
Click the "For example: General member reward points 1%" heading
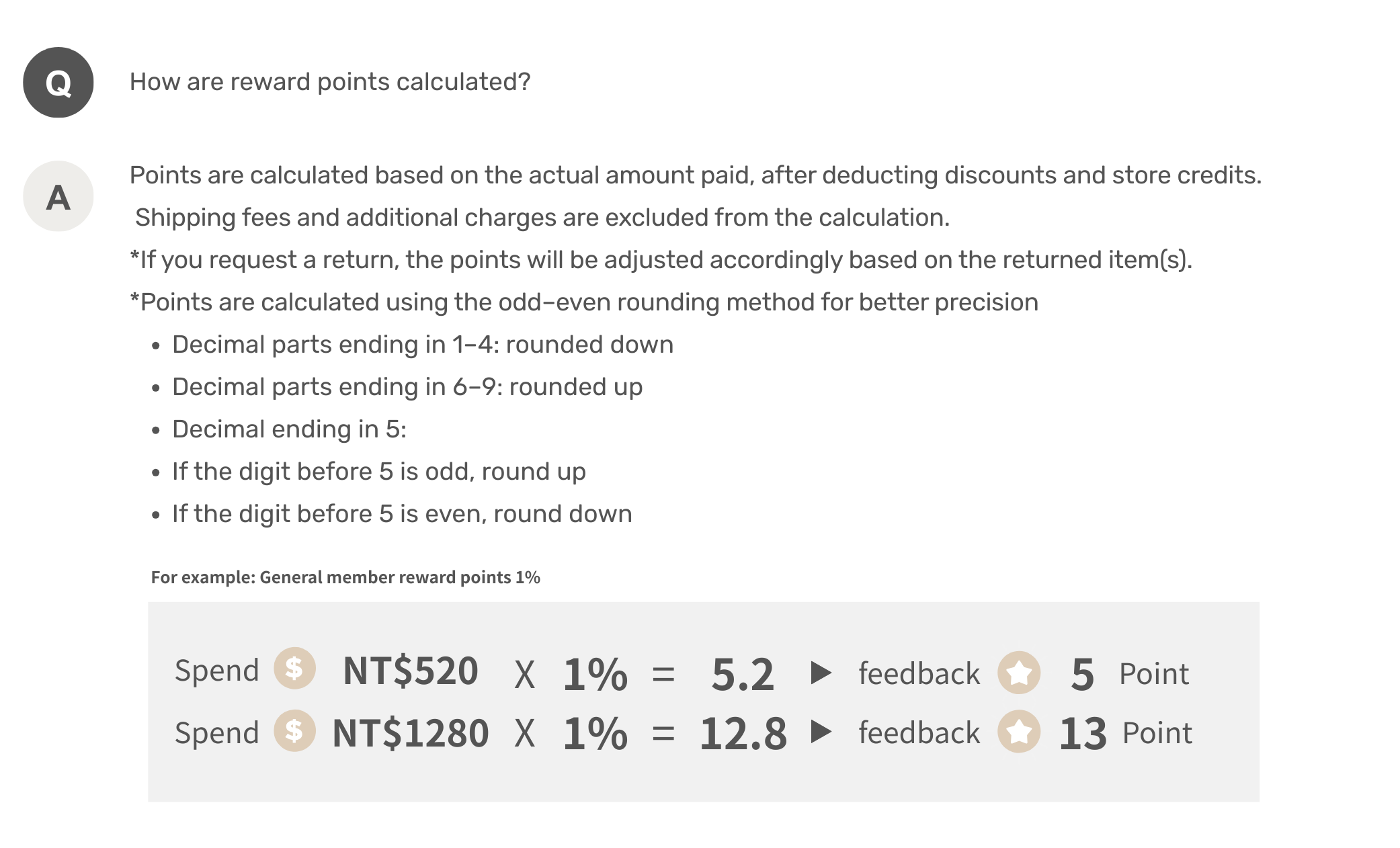pos(345,577)
